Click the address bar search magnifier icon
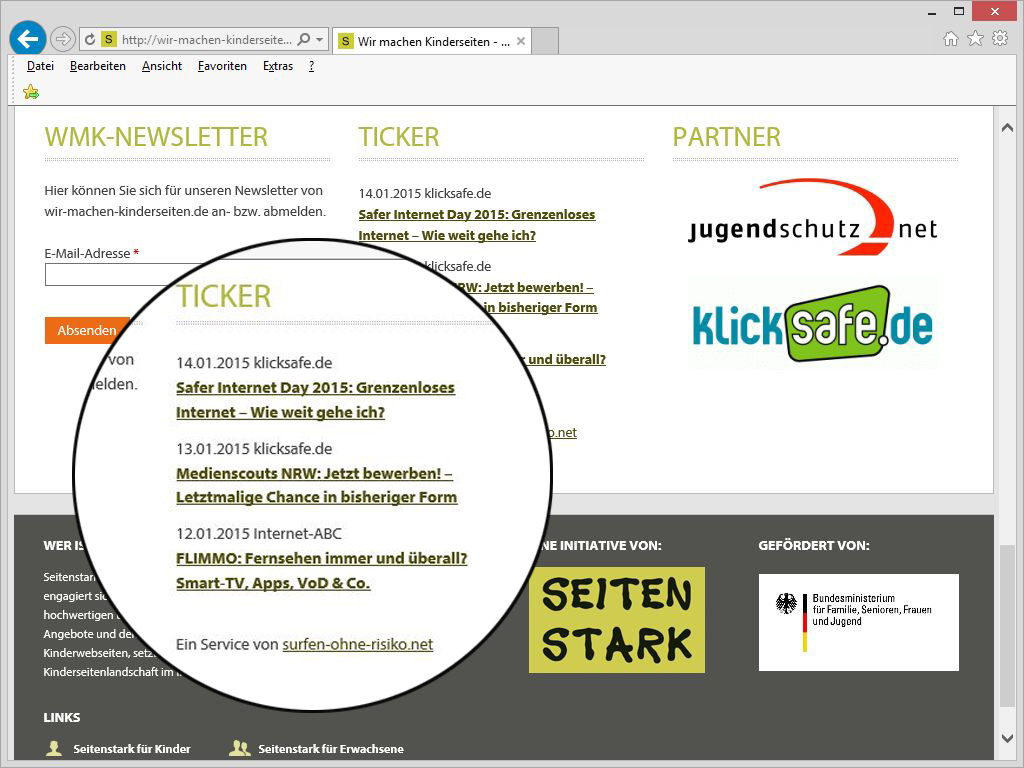The height and width of the screenshot is (768, 1024). pos(304,40)
